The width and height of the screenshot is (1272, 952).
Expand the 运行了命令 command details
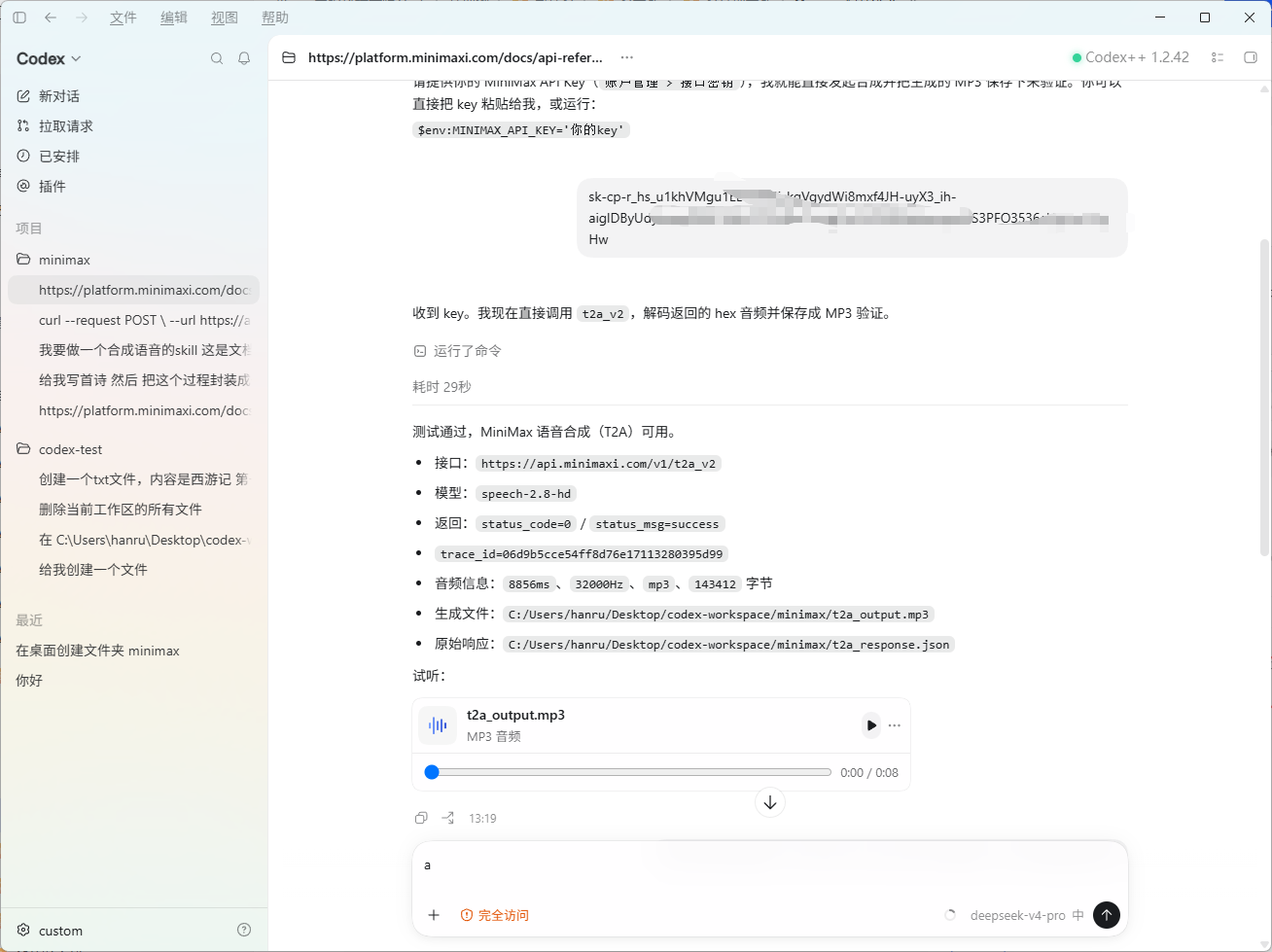click(x=458, y=351)
